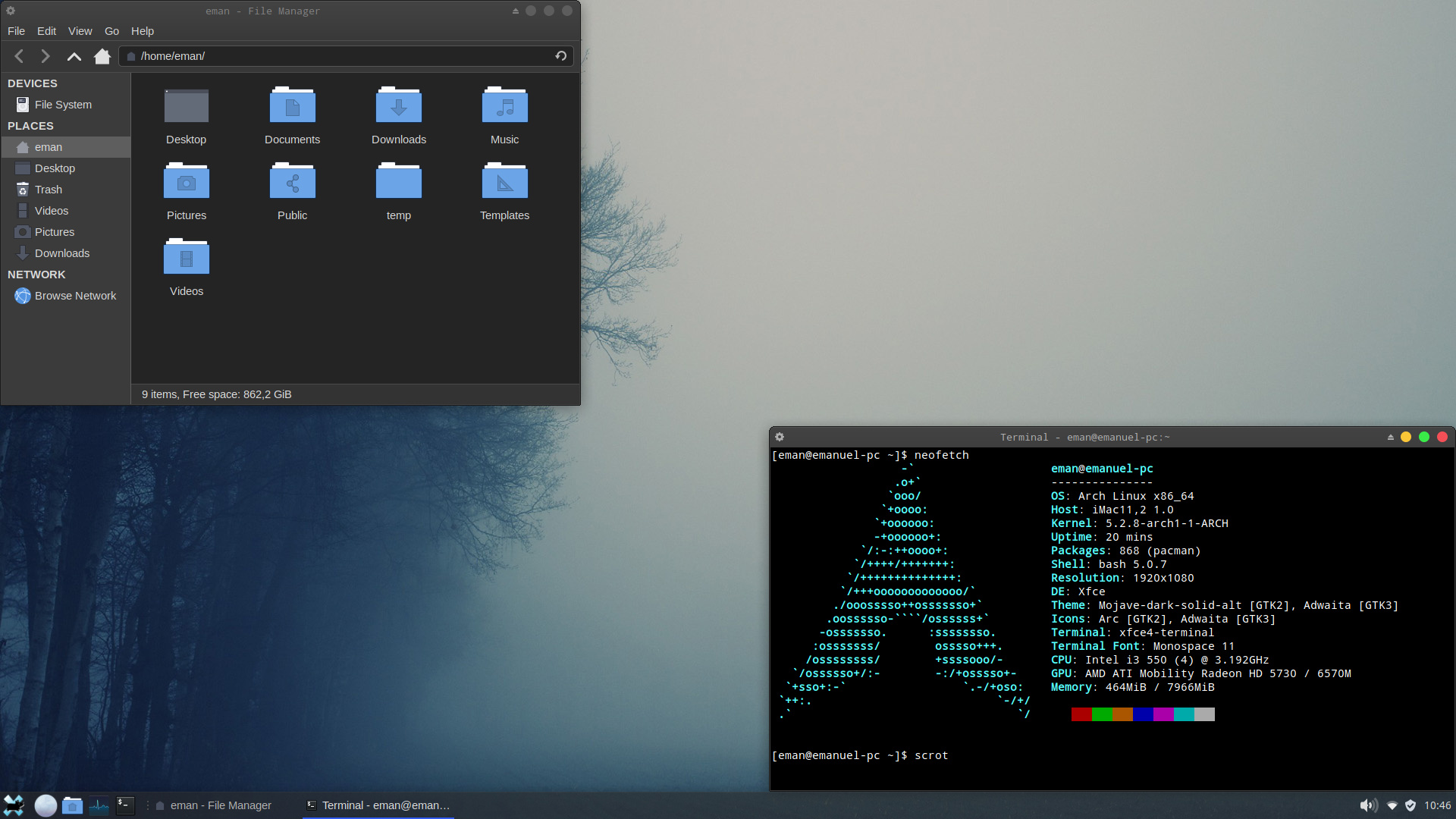Shade the File Manager window with the roll-up arrow
The width and height of the screenshot is (1456, 819).
[516, 11]
